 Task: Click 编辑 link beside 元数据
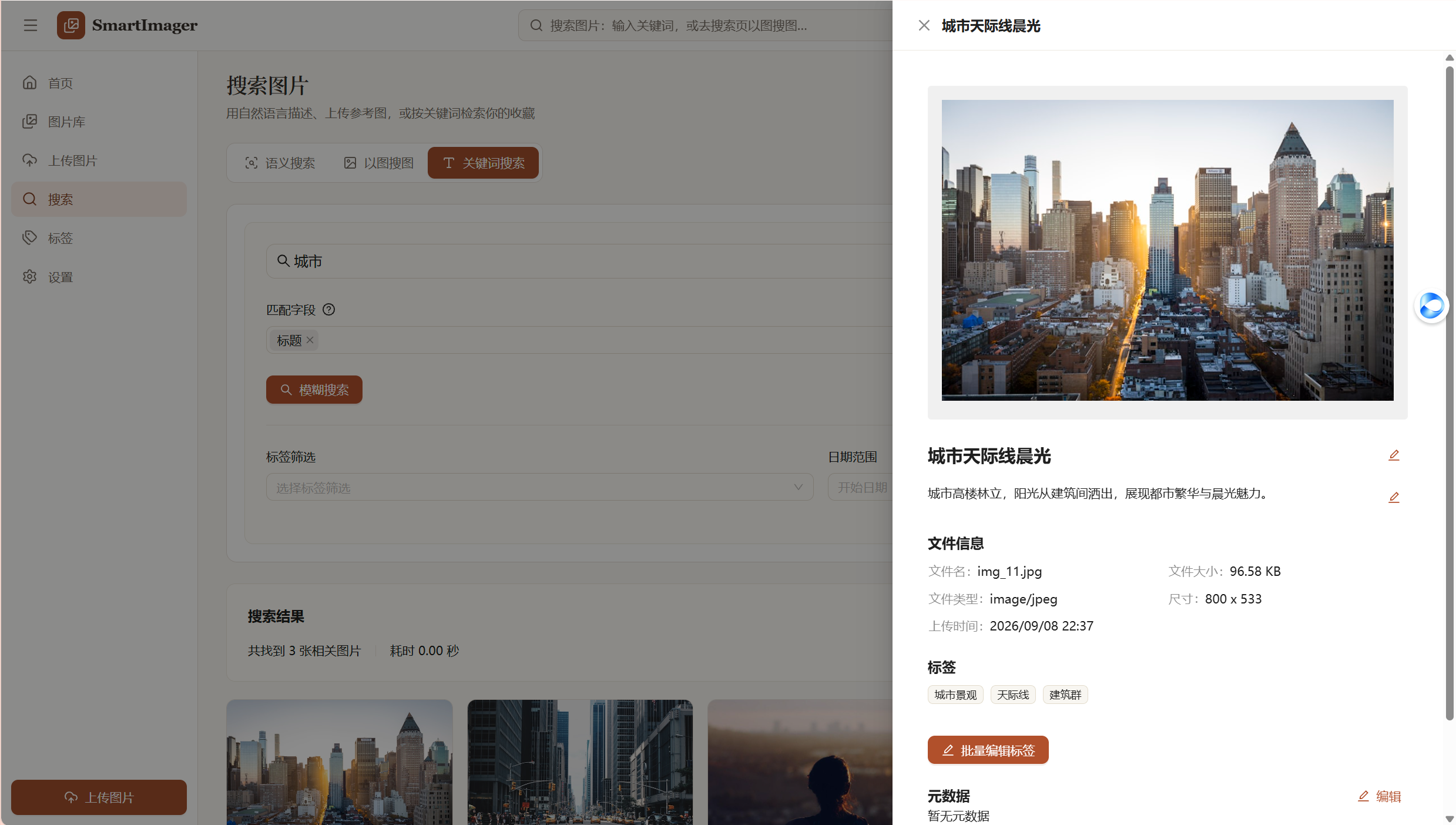(1380, 796)
